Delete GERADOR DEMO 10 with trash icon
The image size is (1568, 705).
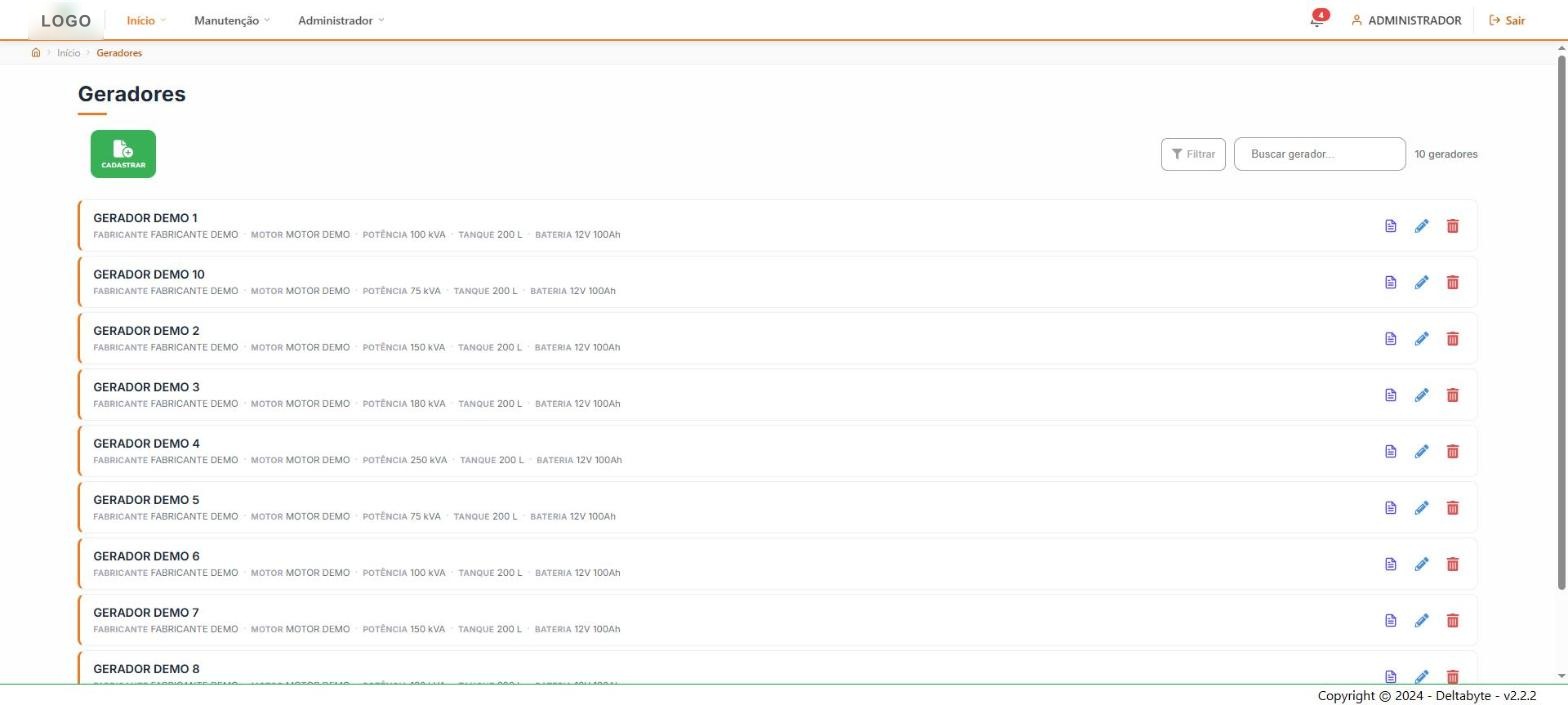point(1453,282)
